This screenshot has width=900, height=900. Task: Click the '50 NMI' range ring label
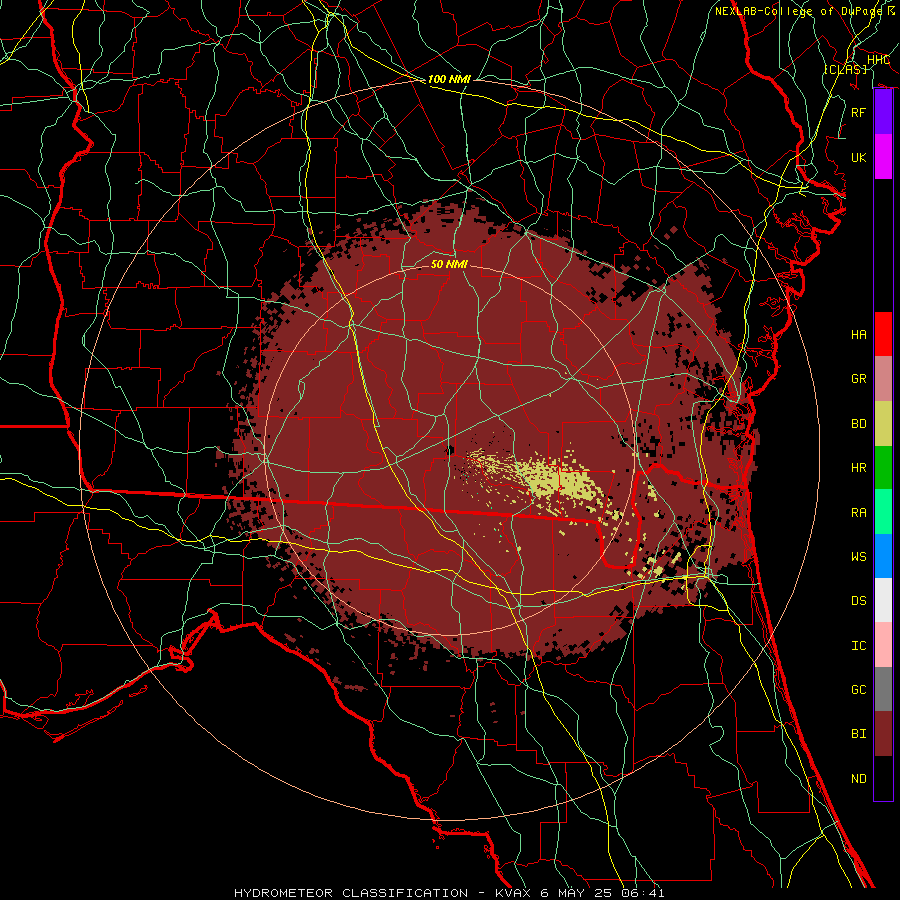pos(449,264)
